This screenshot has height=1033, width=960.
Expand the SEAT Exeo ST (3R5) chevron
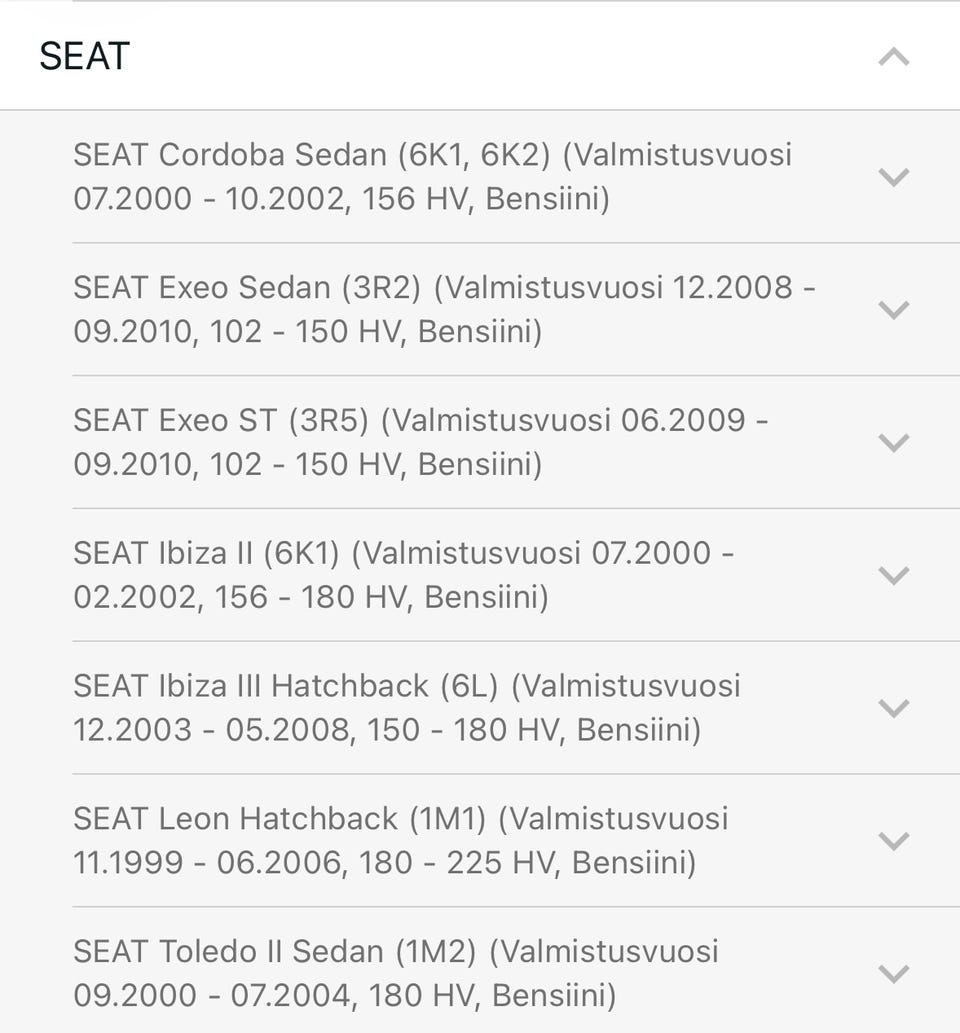[x=893, y=443]
